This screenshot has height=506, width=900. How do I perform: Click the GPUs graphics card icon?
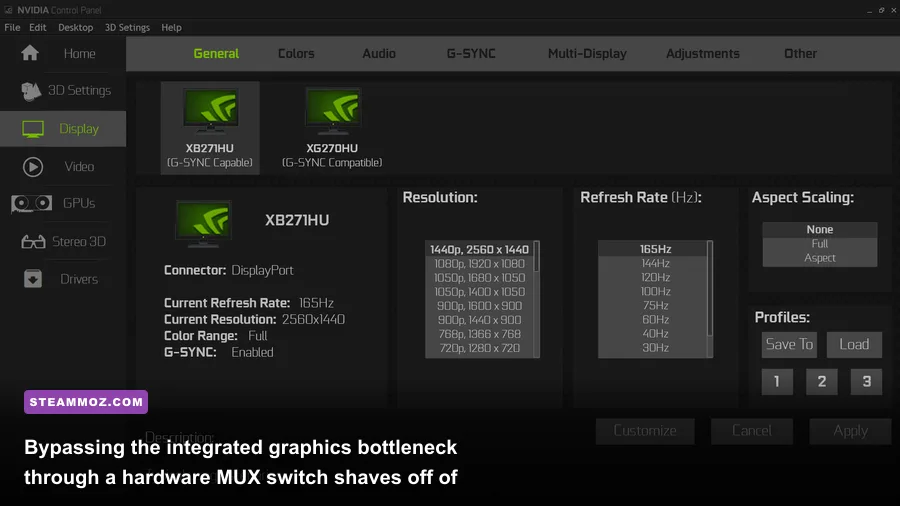[x=32, y=203]
